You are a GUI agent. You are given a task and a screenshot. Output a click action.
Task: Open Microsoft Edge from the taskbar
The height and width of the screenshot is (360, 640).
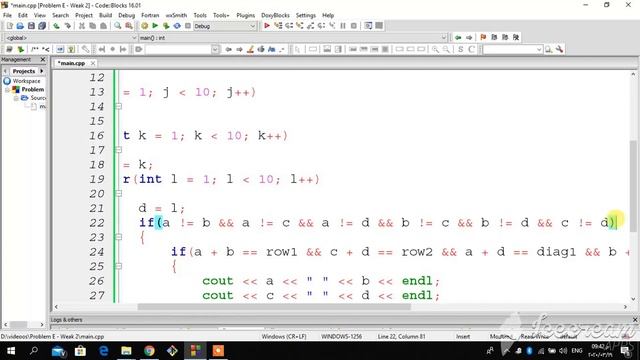pyautogui.click(x=103, y=351)
